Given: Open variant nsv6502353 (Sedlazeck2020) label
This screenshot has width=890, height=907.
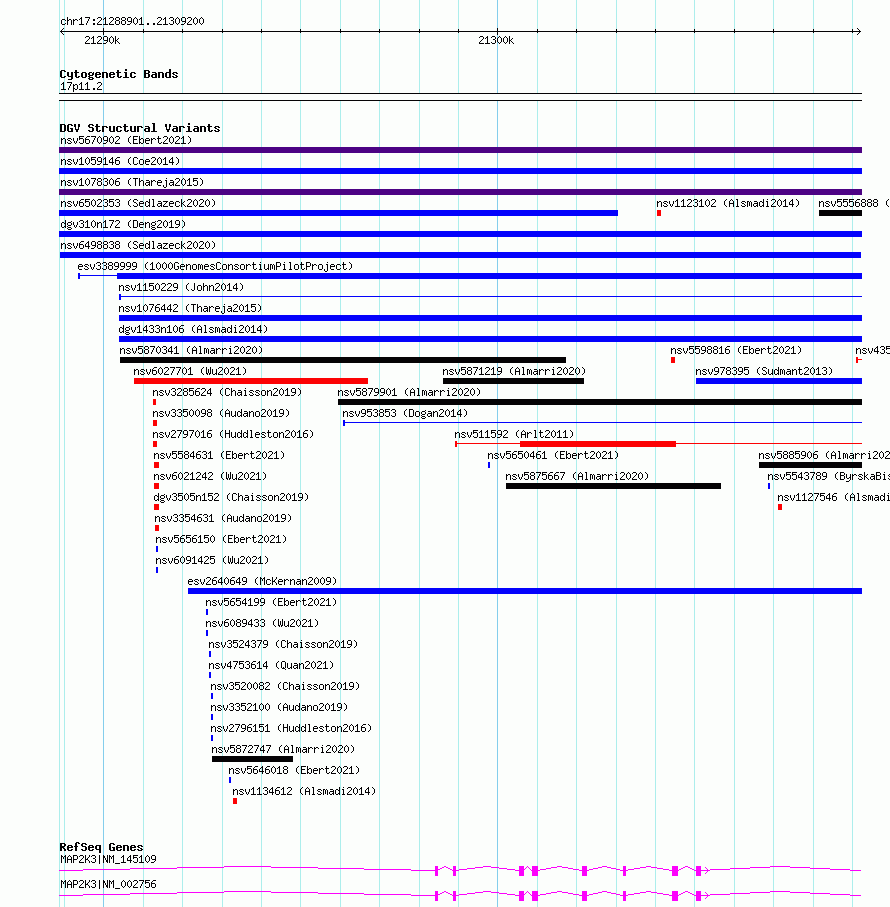Looking at the screenshot, I should tap(138, 203).
